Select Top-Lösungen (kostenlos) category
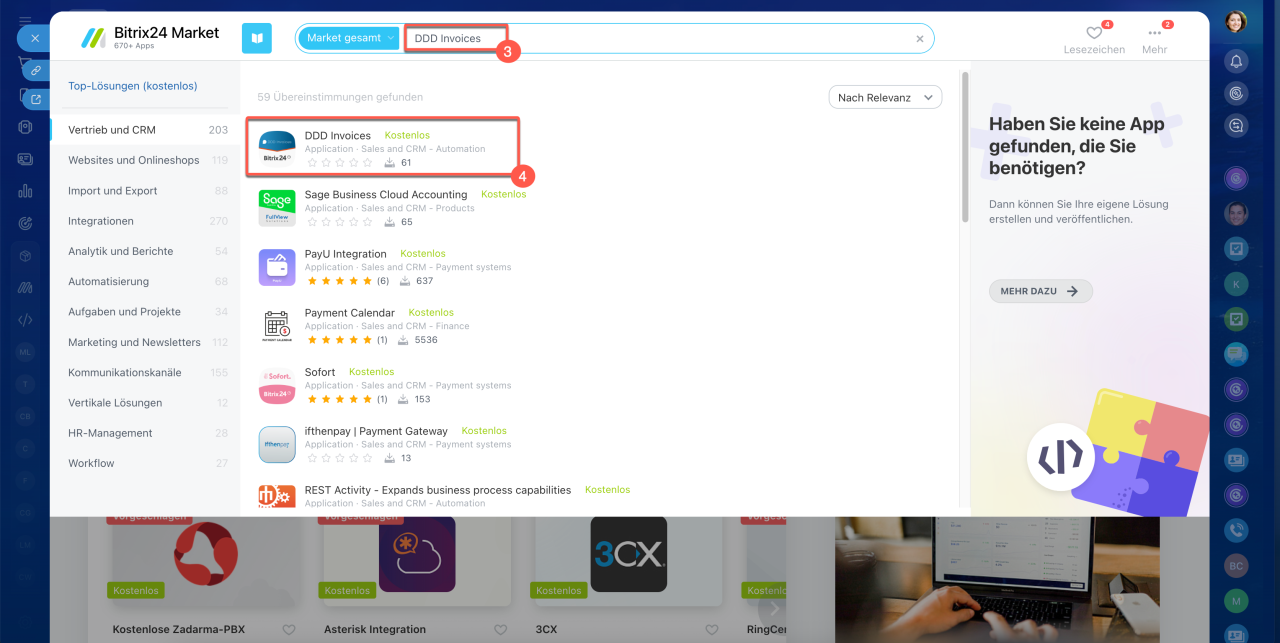 pos(133,86)
